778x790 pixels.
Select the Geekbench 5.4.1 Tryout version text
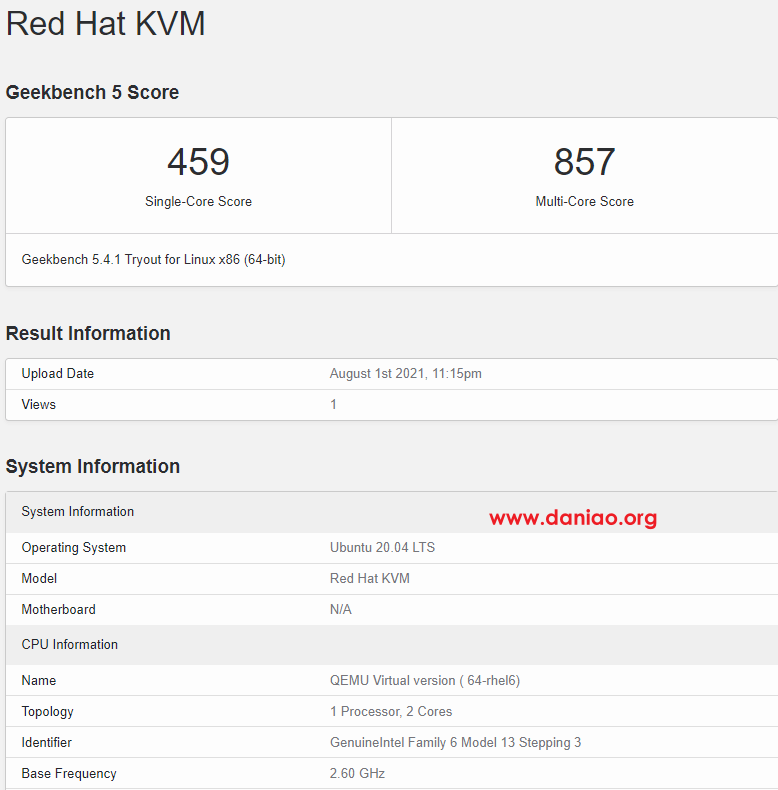point(154,259)
